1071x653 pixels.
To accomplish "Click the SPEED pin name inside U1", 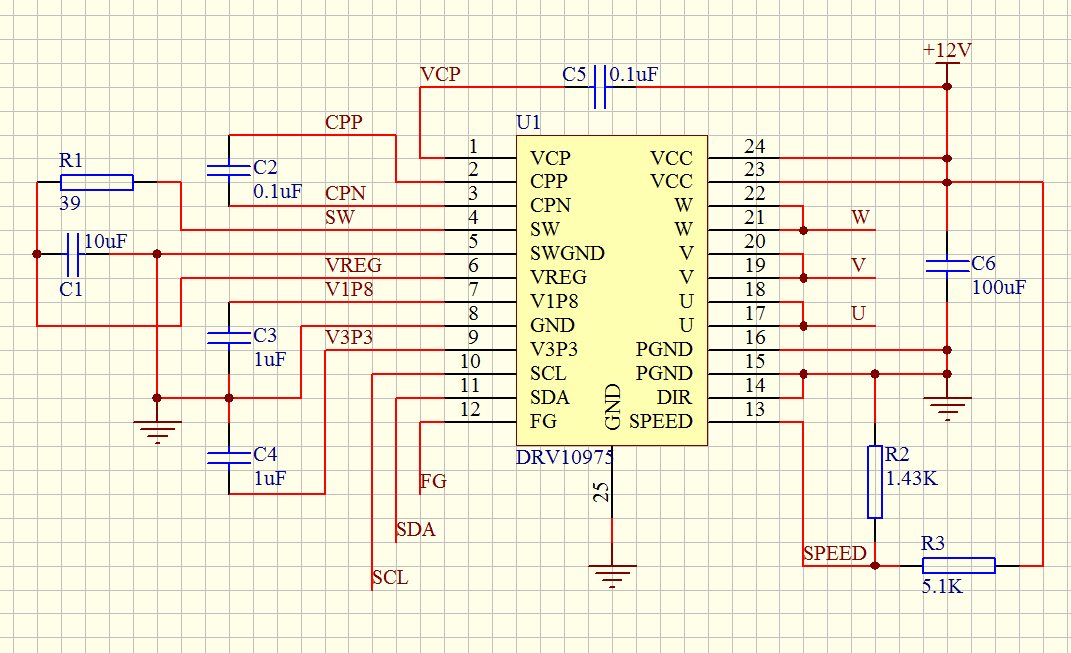I will [x=660, y=421].
